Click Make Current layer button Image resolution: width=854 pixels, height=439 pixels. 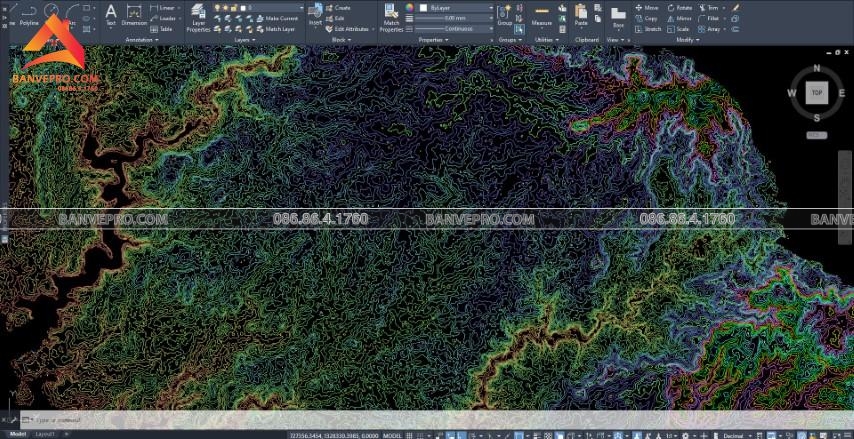coord(276,19)
